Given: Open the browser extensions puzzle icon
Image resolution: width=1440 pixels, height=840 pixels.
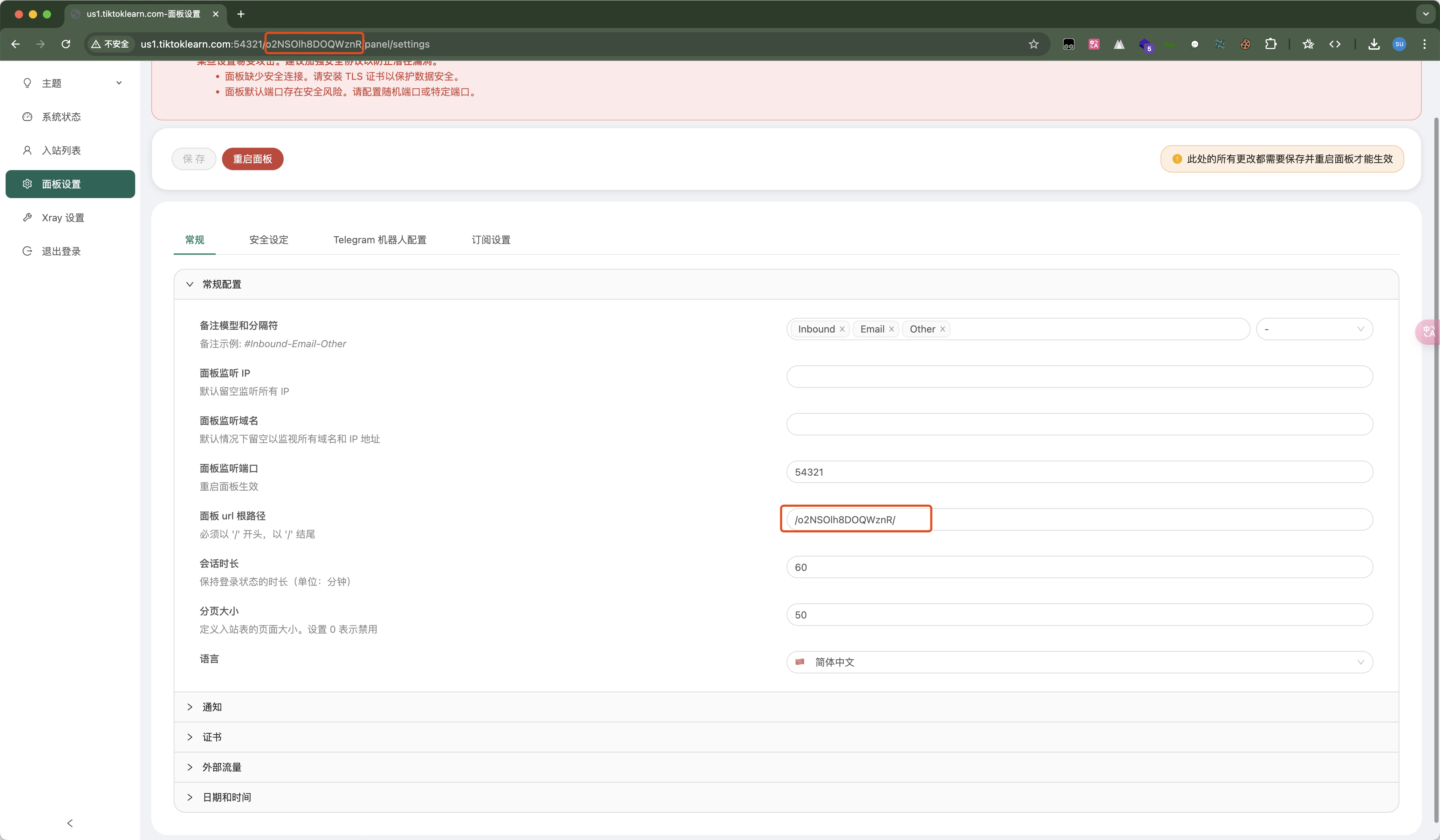Looking at the screenshot, I should tap(1270, 44).
